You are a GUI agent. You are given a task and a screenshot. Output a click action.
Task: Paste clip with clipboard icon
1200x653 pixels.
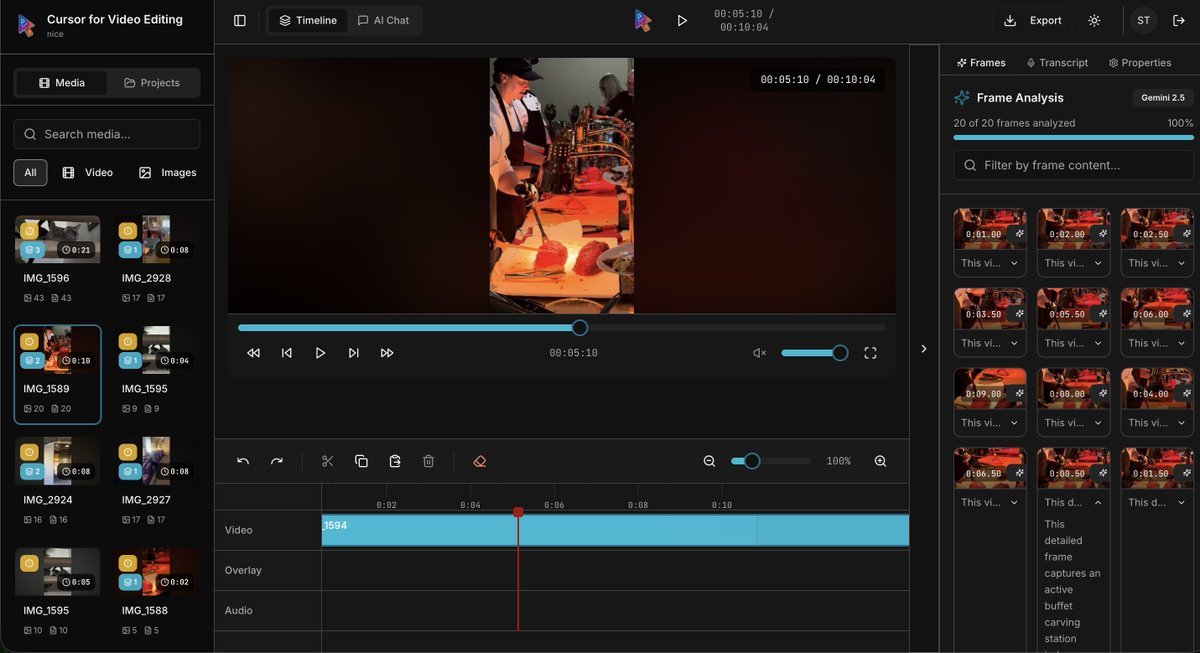[x=395, y=461]
